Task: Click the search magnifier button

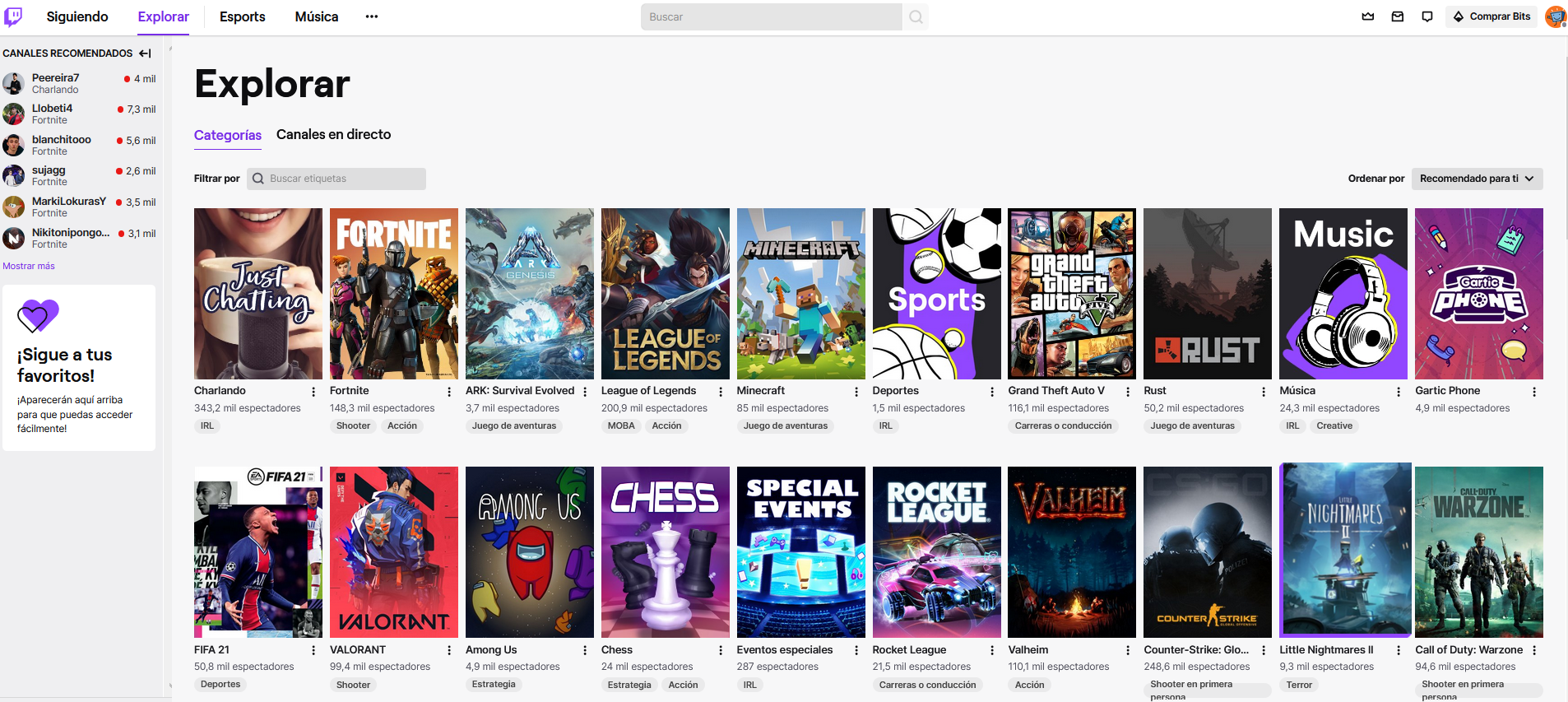Action: tap(916, 16)
